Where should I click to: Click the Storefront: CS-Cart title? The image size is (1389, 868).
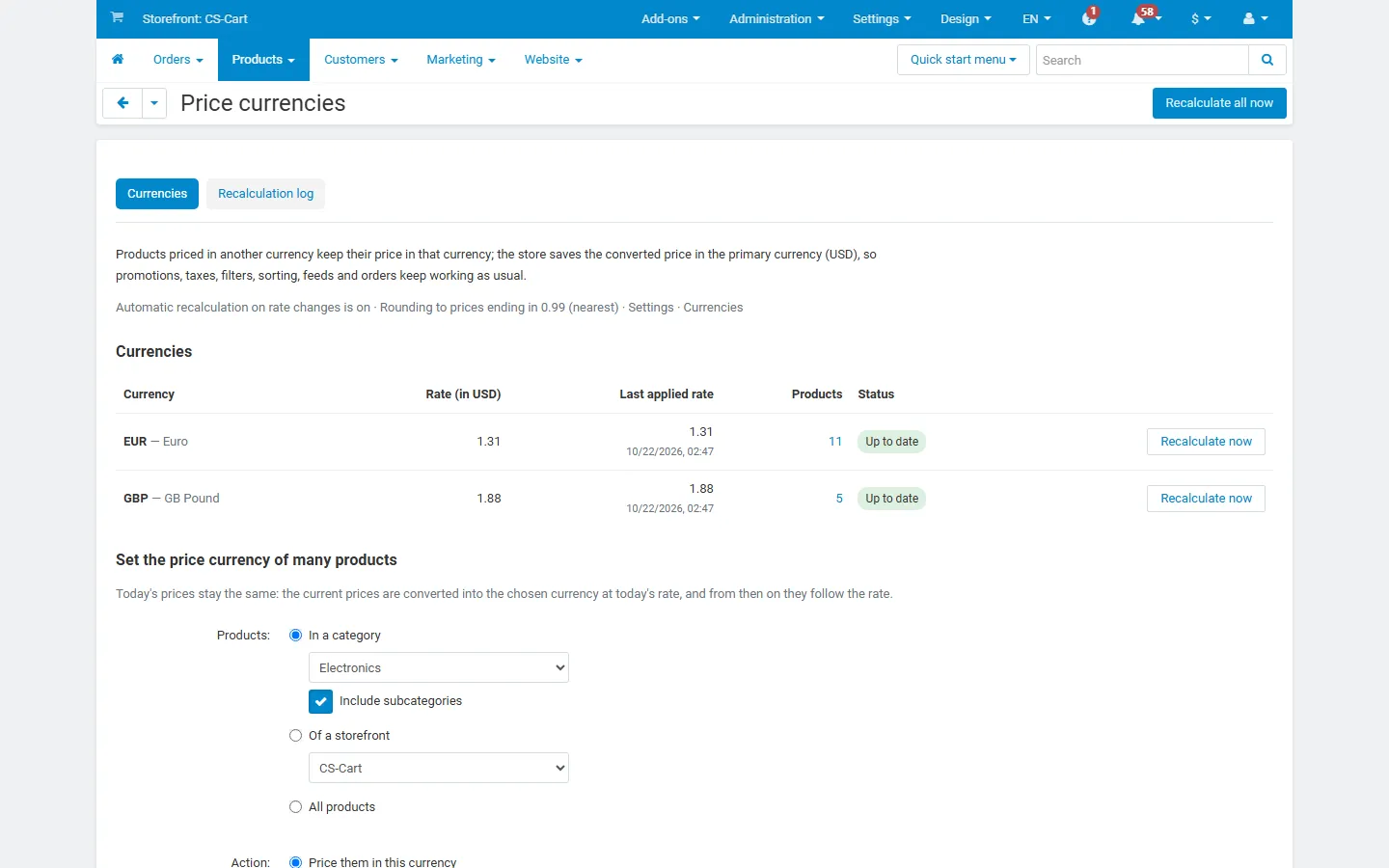coord(195,18)
